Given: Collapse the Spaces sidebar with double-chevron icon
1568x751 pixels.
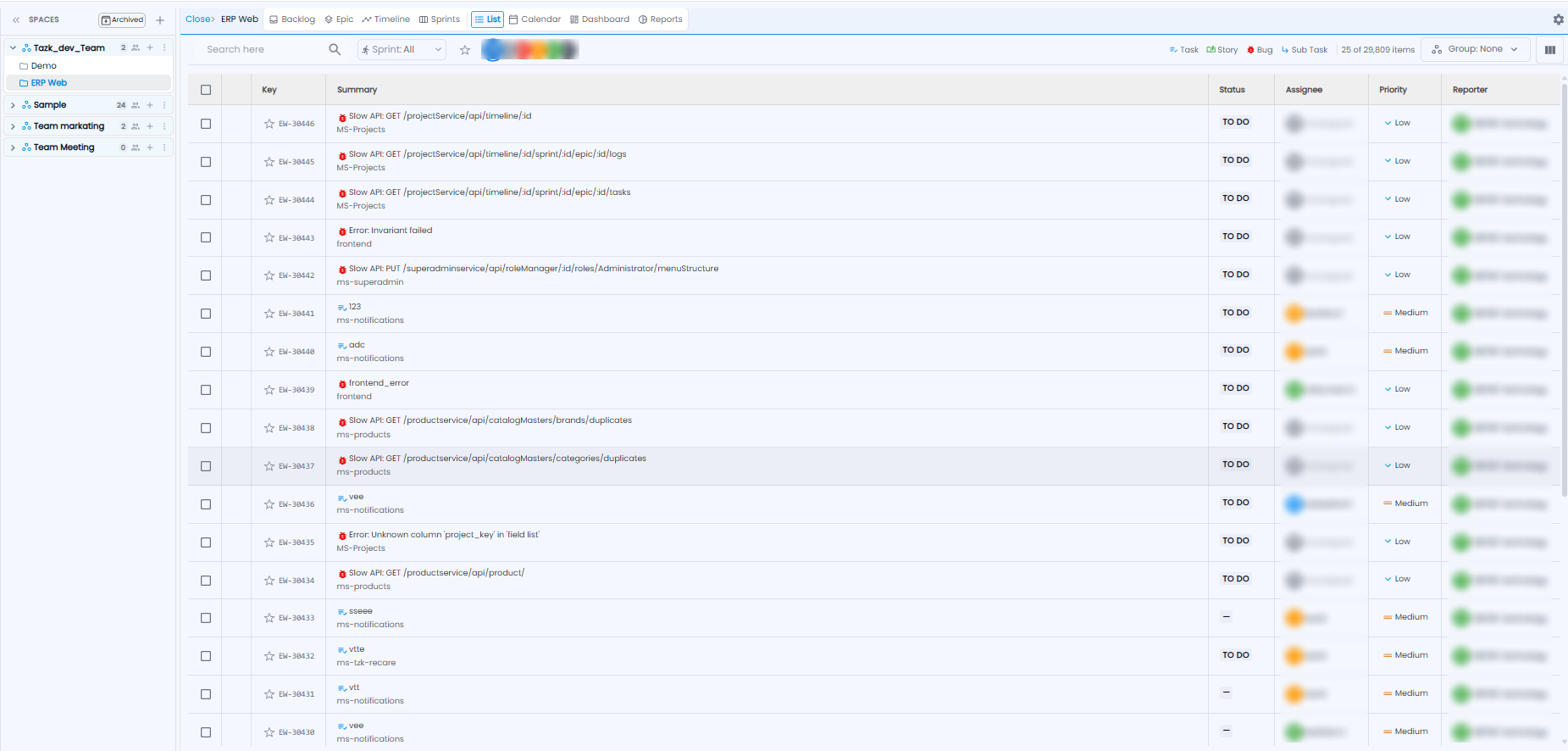Looking at the screenshot, I should click(16, 19).
